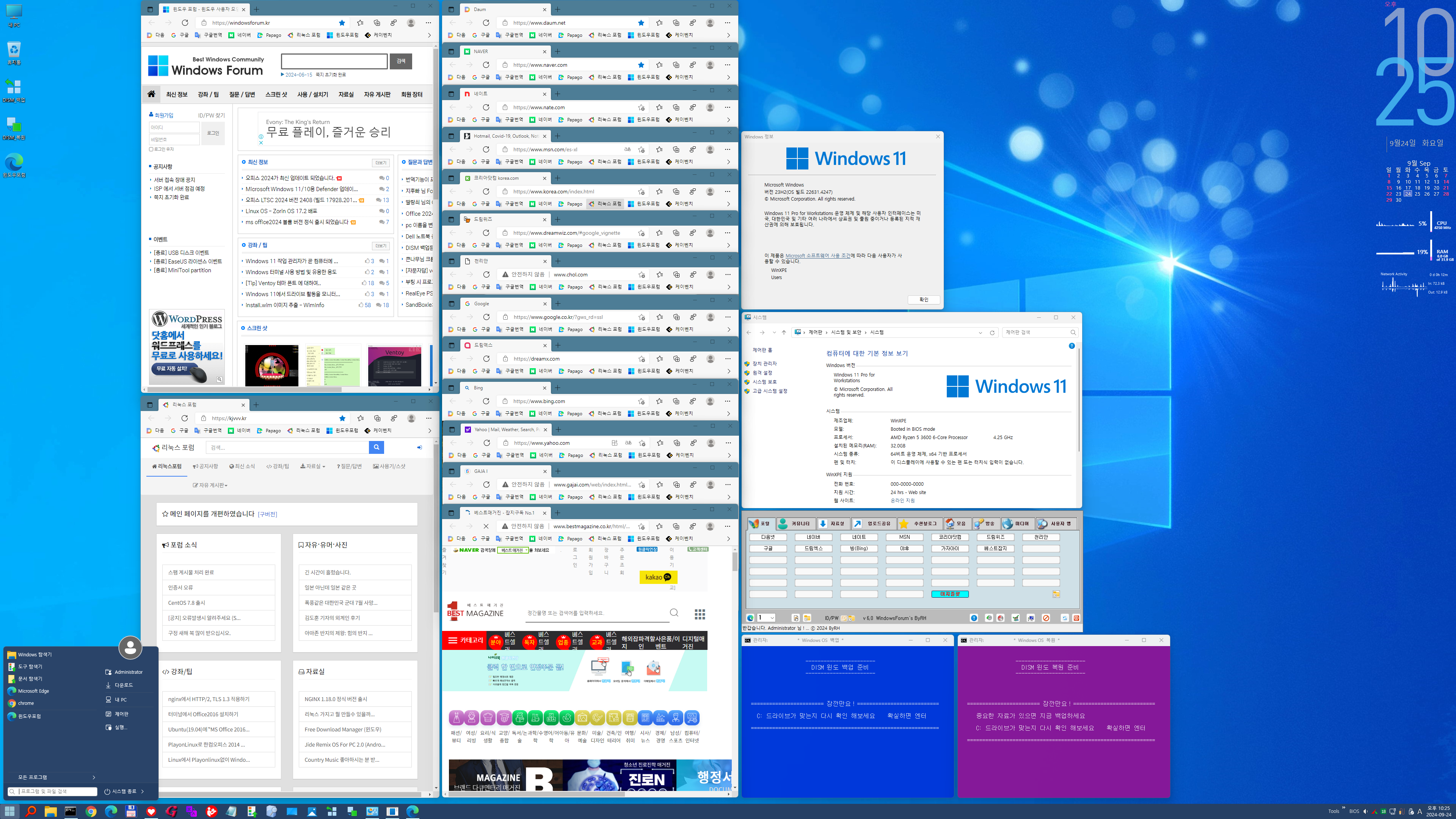Click the magnifier icon on Best Magazine search
Image resolution: width=1456 pixels, height=819 pixels.
pyautogui.click(x=674, y=613)
